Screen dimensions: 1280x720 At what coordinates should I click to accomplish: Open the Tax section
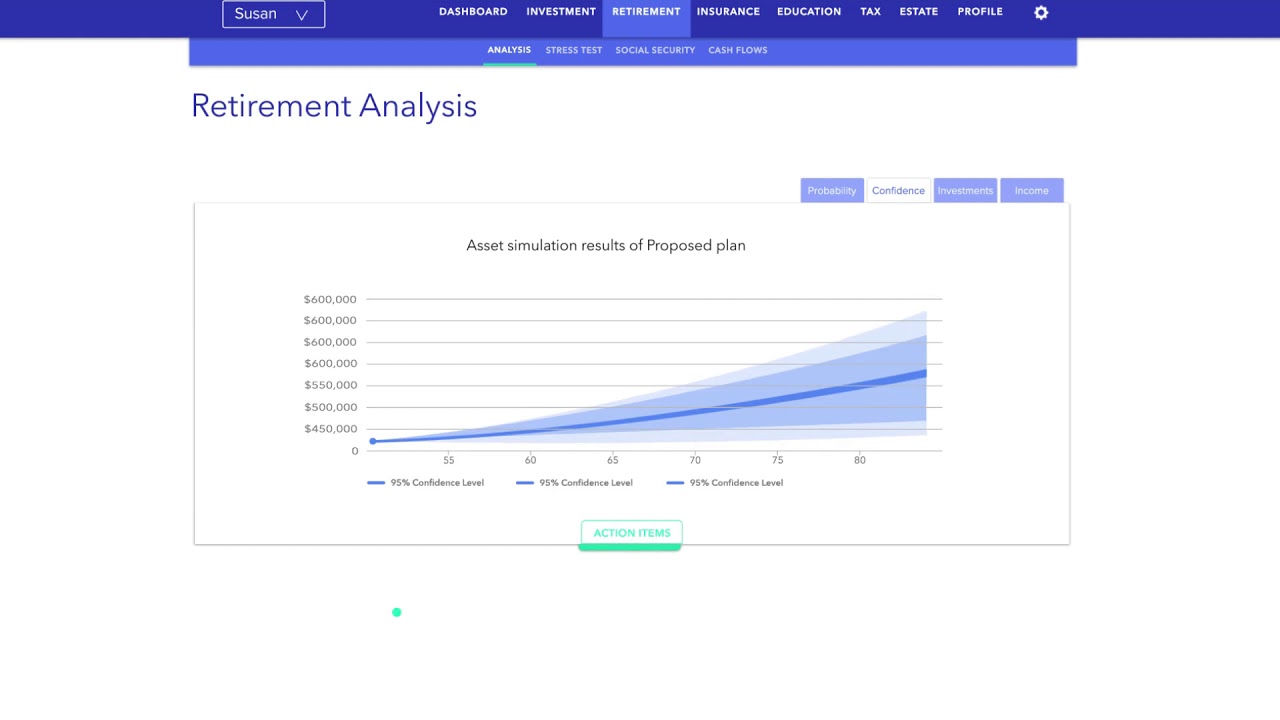coord(870,12)
